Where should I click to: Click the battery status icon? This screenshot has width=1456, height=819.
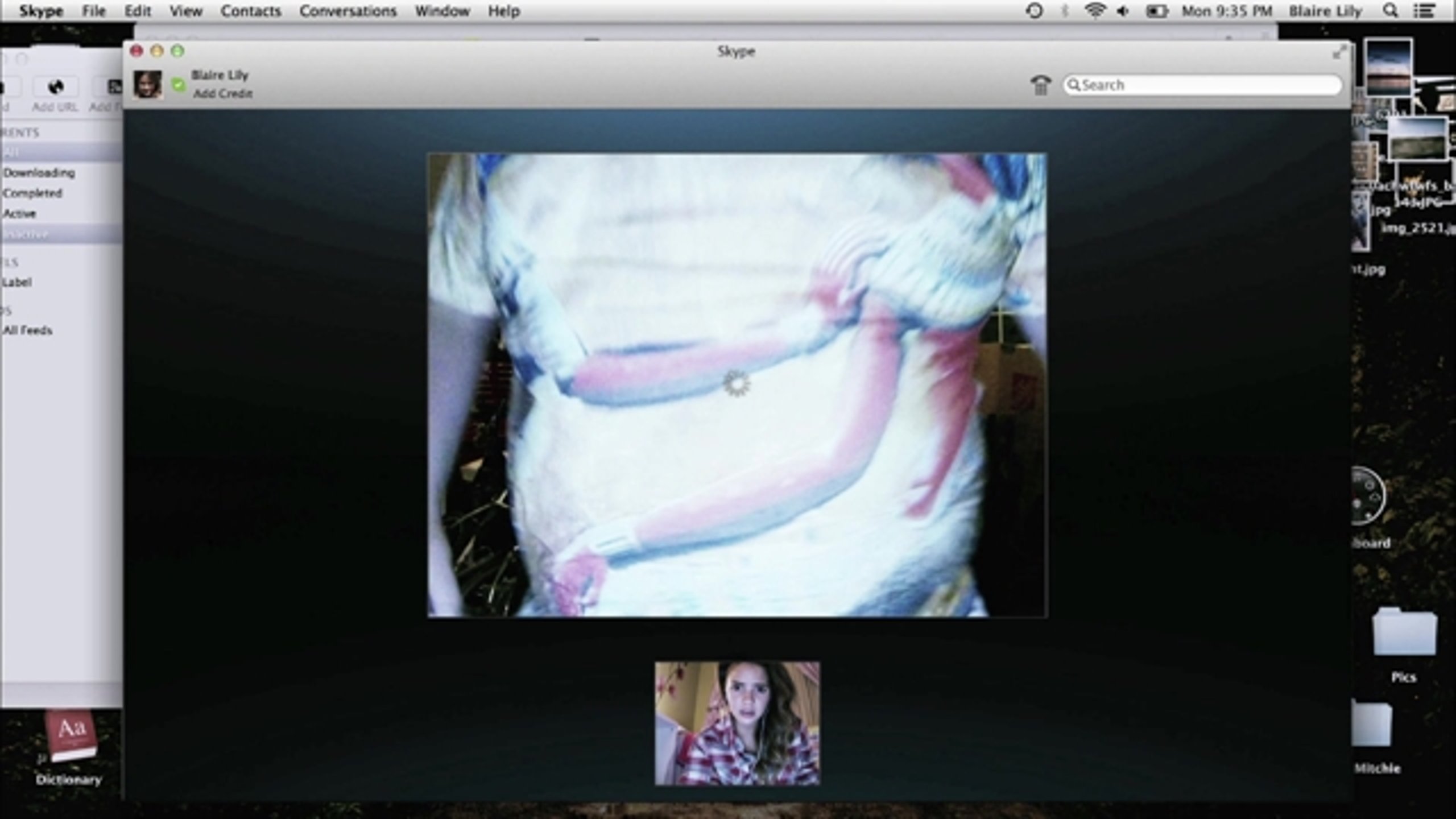coord(1157,11)
